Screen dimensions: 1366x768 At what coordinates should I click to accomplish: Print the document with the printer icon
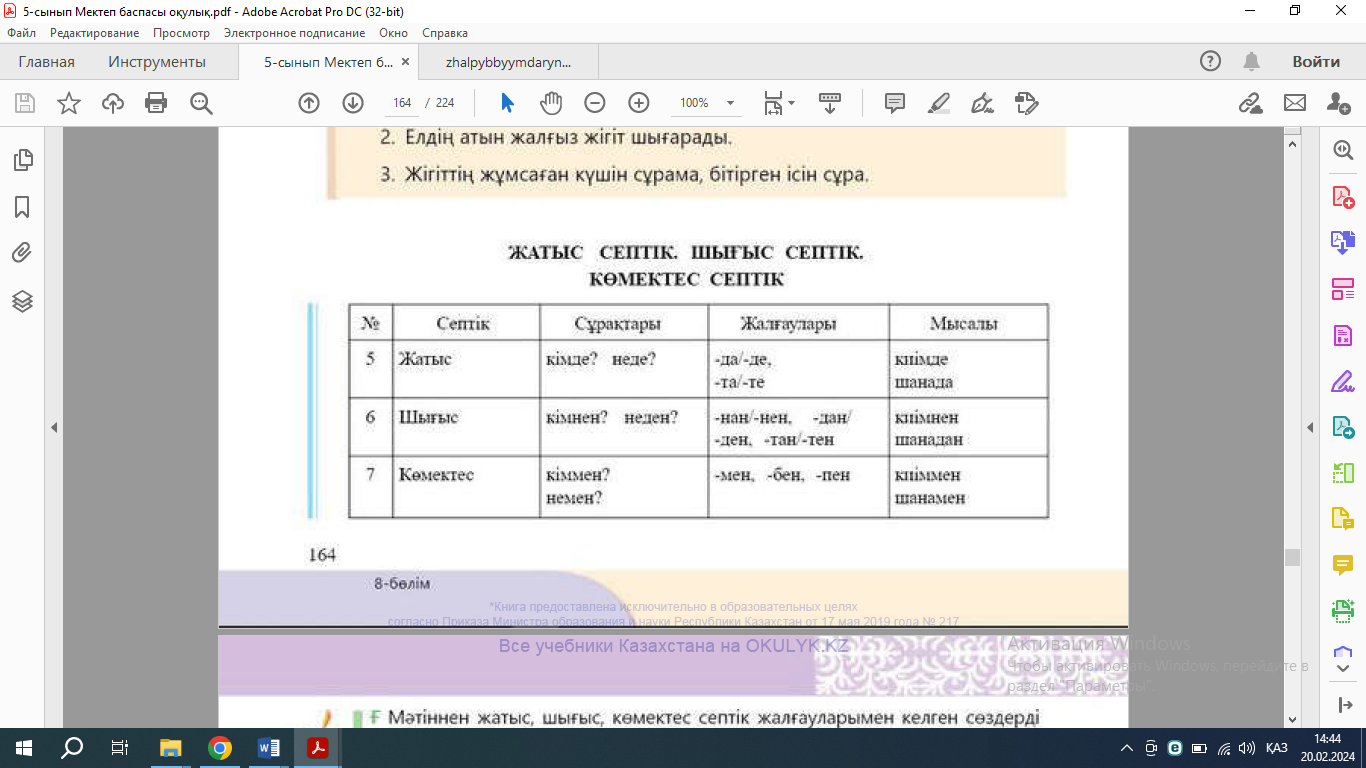click(156, 103)
